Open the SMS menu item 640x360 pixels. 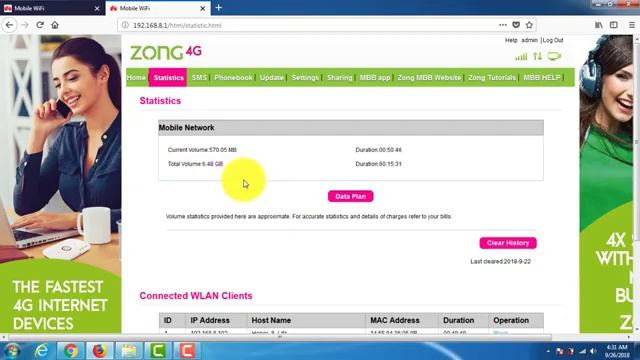199,78
